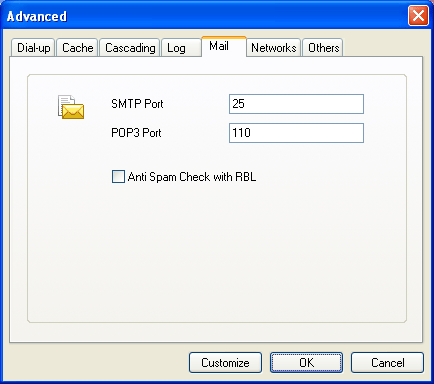Show the Networks tab

274,48
